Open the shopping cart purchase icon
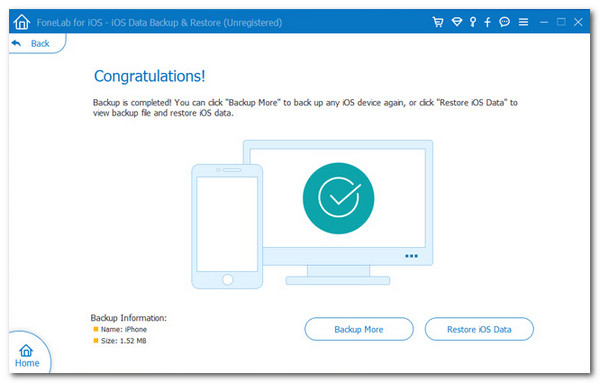 (x=438, y=22)
